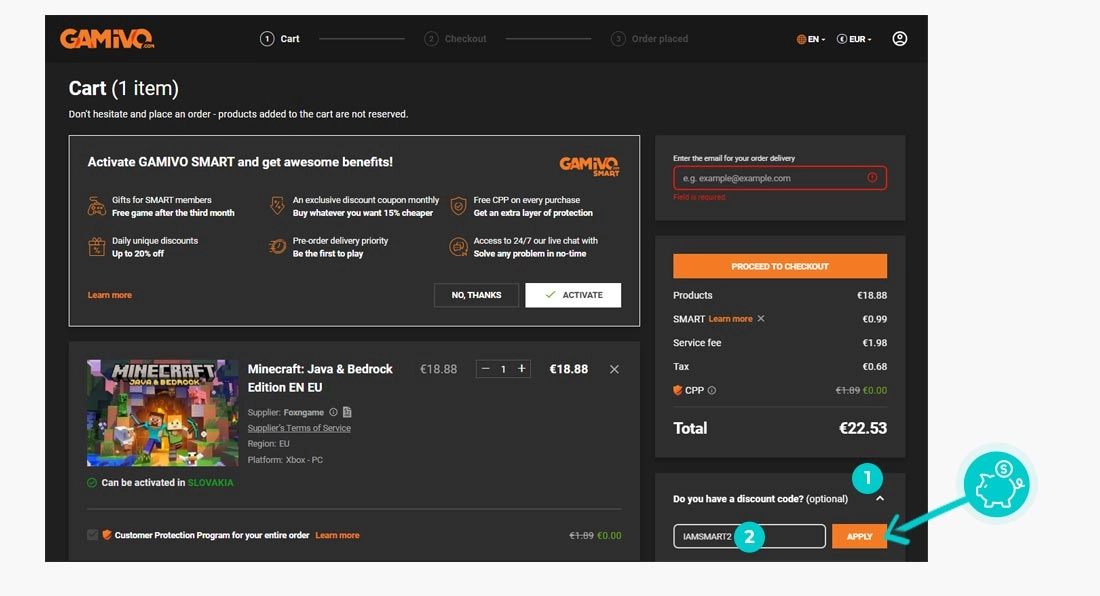Open the user account profile icon
Viewport: 1100px width, 596px height.
pyautogui.click(x=899, y=39)
